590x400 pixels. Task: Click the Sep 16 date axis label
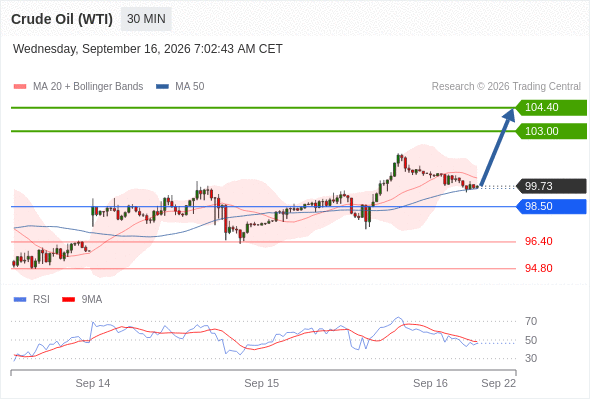click(x=430, y=383)
